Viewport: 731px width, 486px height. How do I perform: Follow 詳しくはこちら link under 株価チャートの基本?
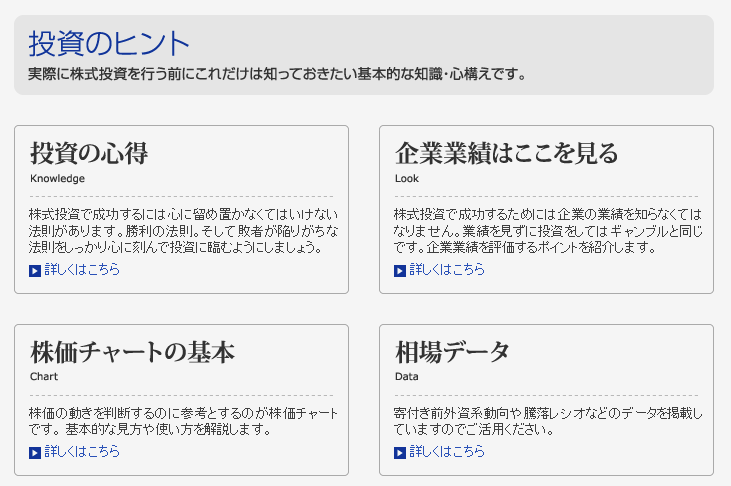click(82, 451)
